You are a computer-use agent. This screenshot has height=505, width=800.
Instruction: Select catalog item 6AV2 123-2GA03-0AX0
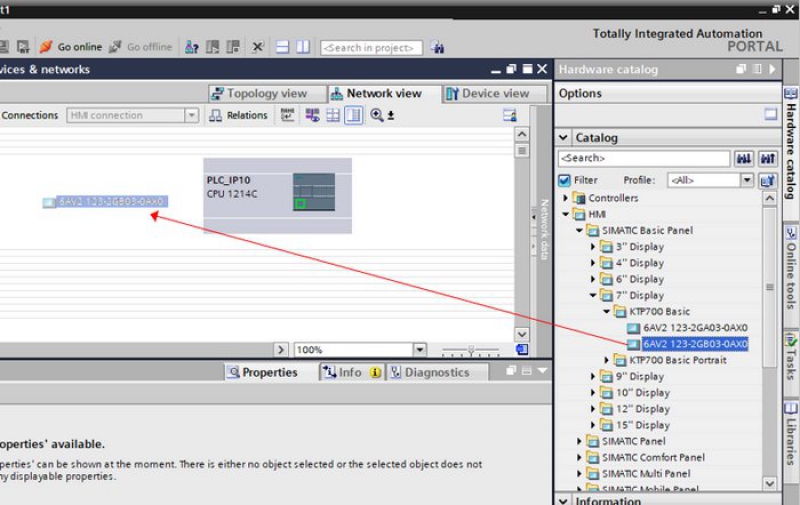coord(687,328)
